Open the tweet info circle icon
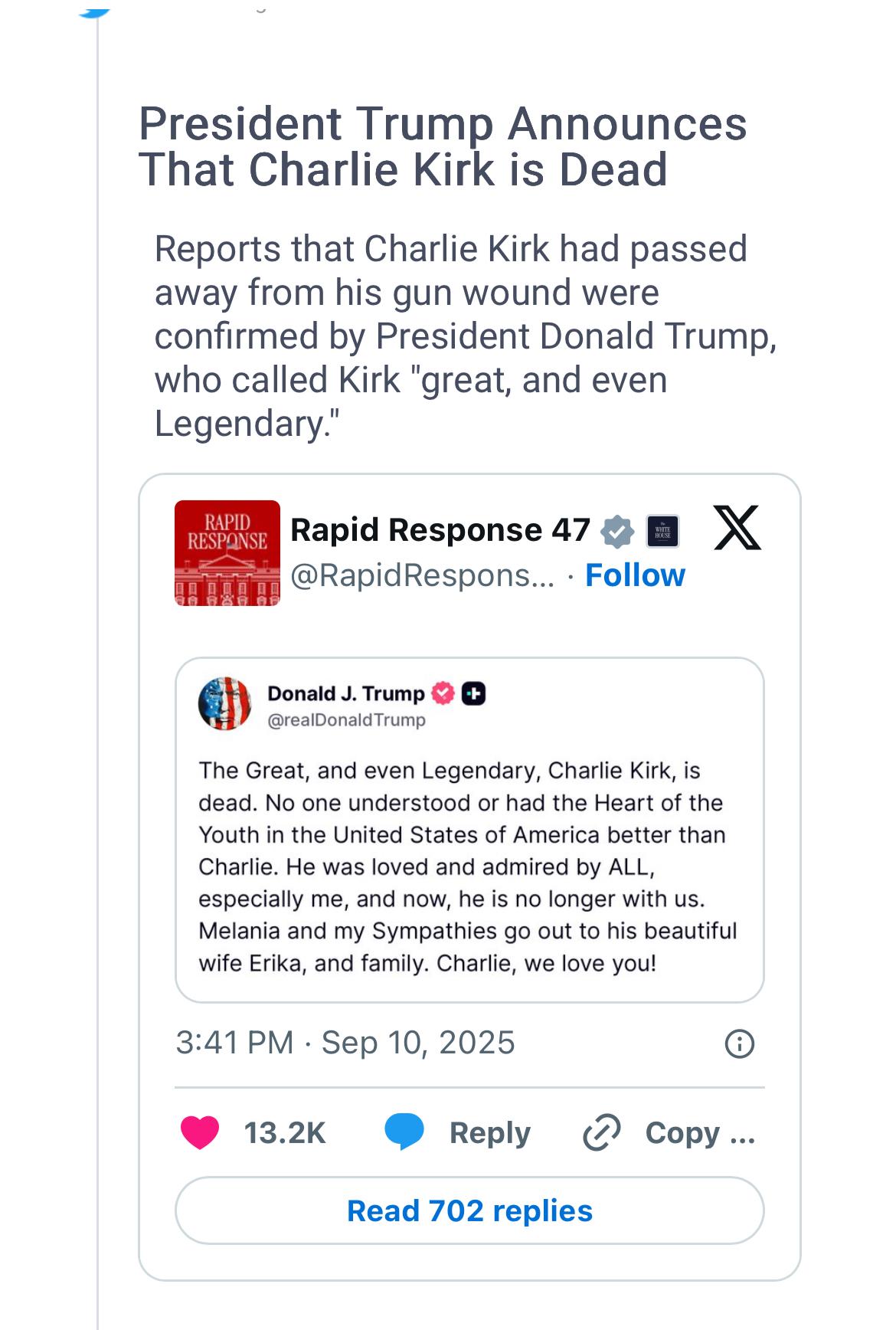896x1330 pixels. [739, 1043]
